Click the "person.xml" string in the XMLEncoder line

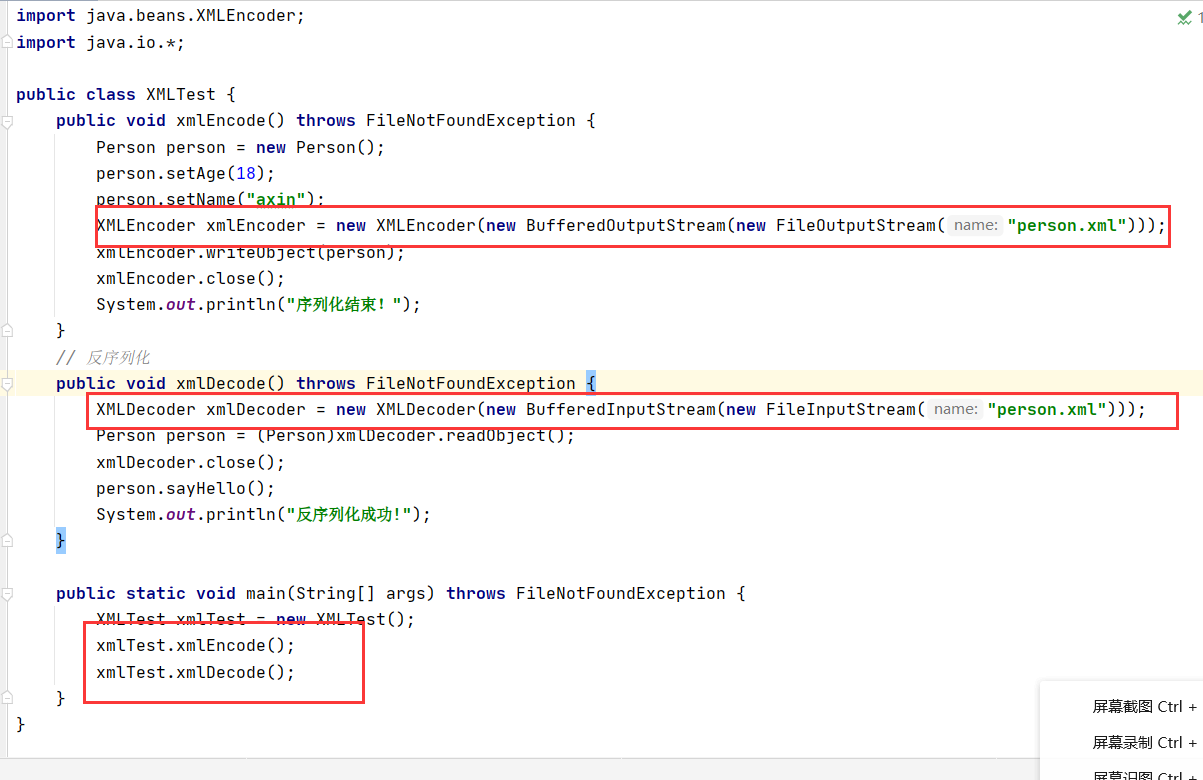click(1066, 225)
